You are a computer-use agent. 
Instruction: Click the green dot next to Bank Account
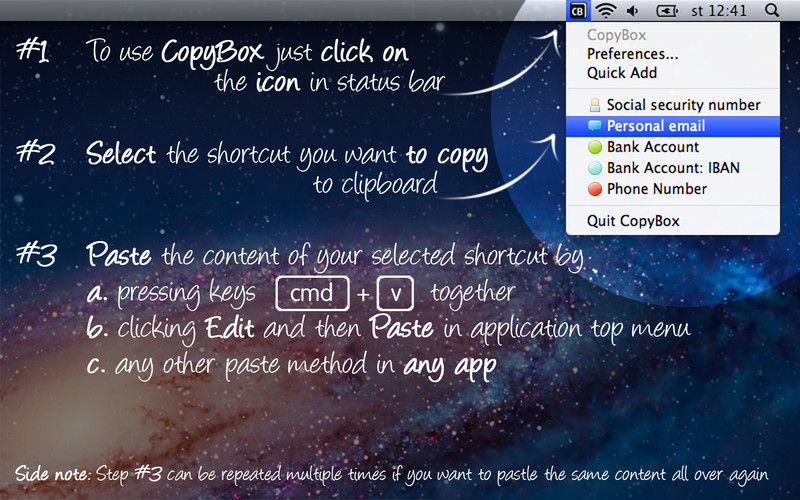(595, 147)
